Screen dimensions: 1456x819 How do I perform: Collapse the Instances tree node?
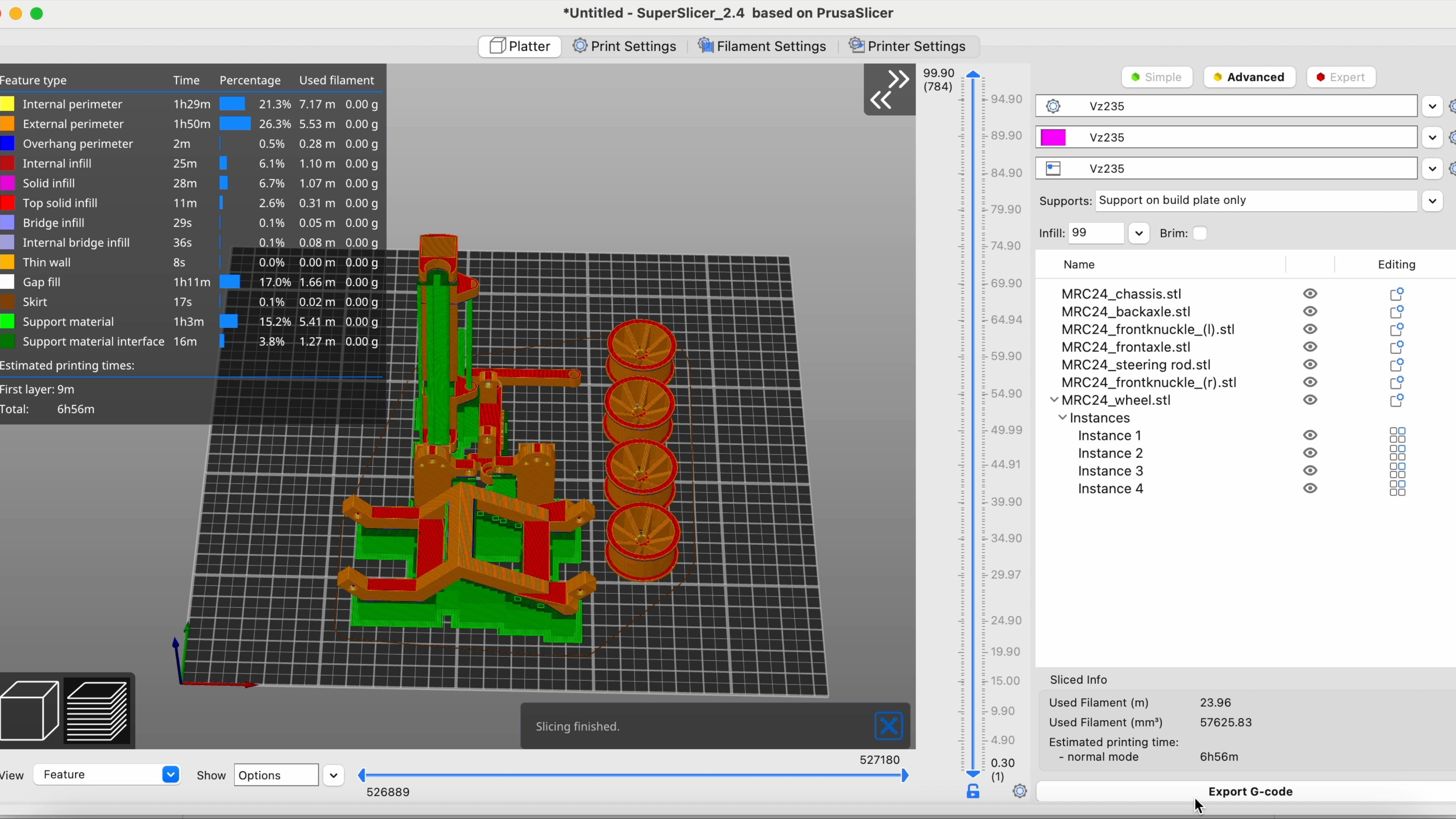click(1062, 418)
